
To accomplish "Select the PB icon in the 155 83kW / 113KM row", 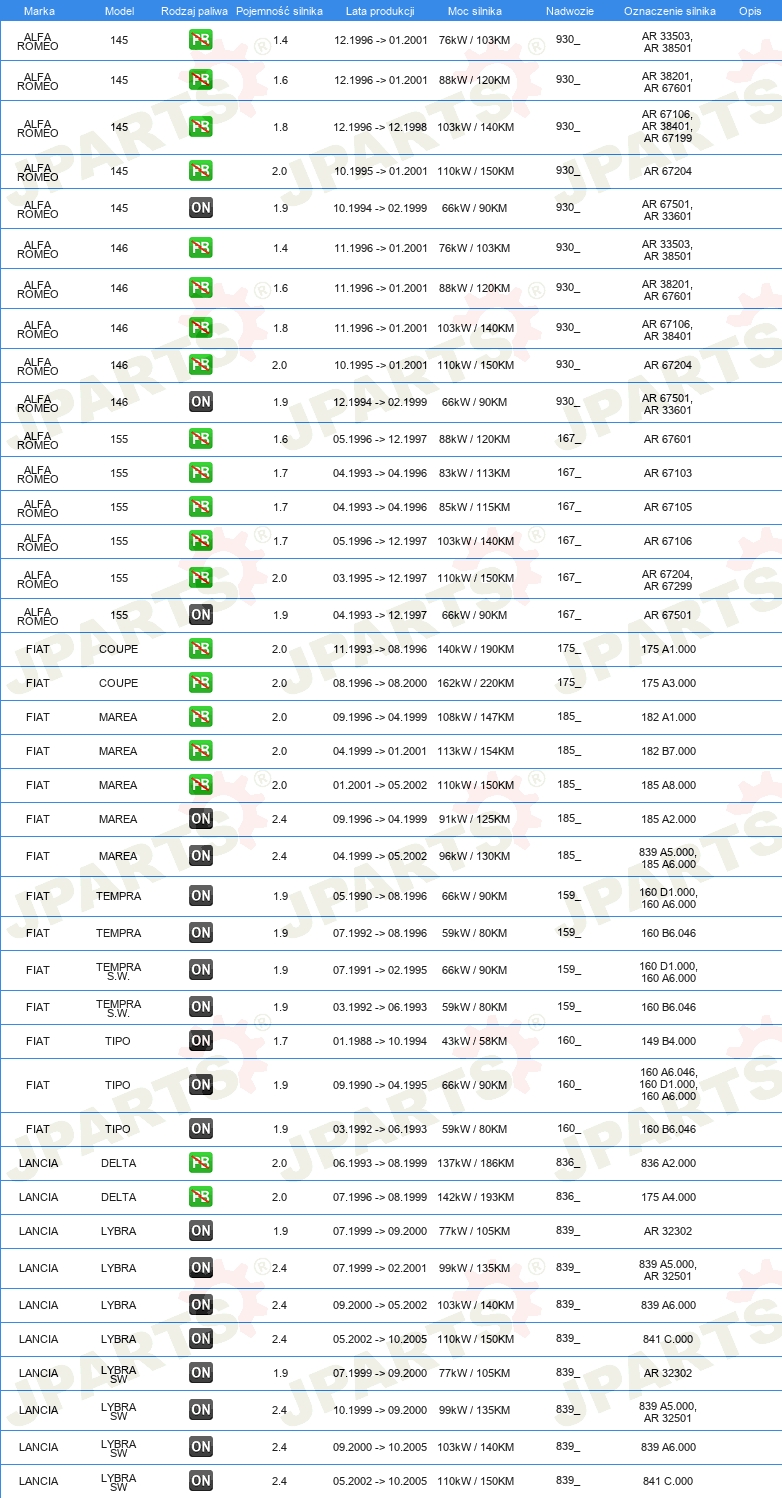I will pyautogui.click(x=200, y=473).
